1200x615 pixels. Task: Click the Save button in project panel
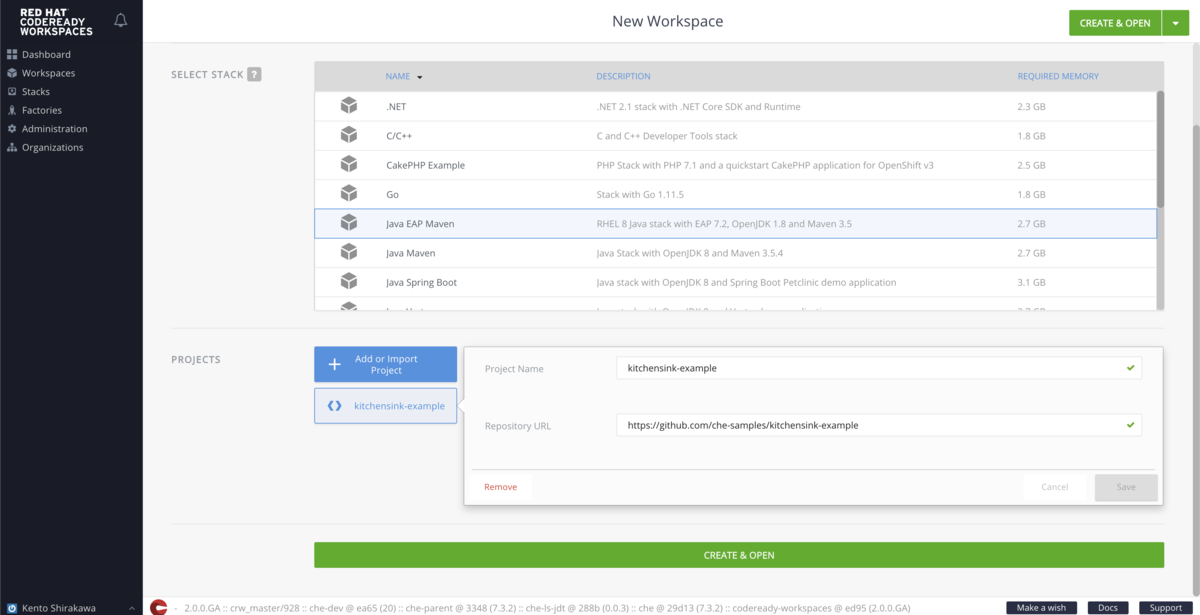click(x=1126, y=487)
